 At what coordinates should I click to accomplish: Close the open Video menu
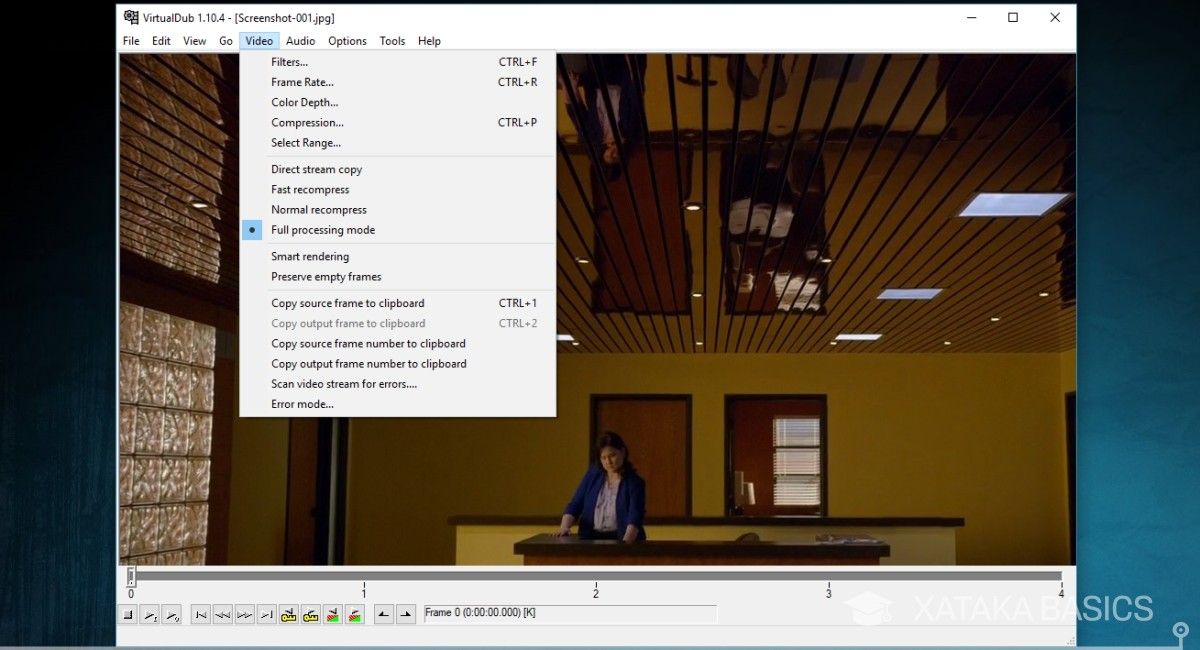[259, 41]
